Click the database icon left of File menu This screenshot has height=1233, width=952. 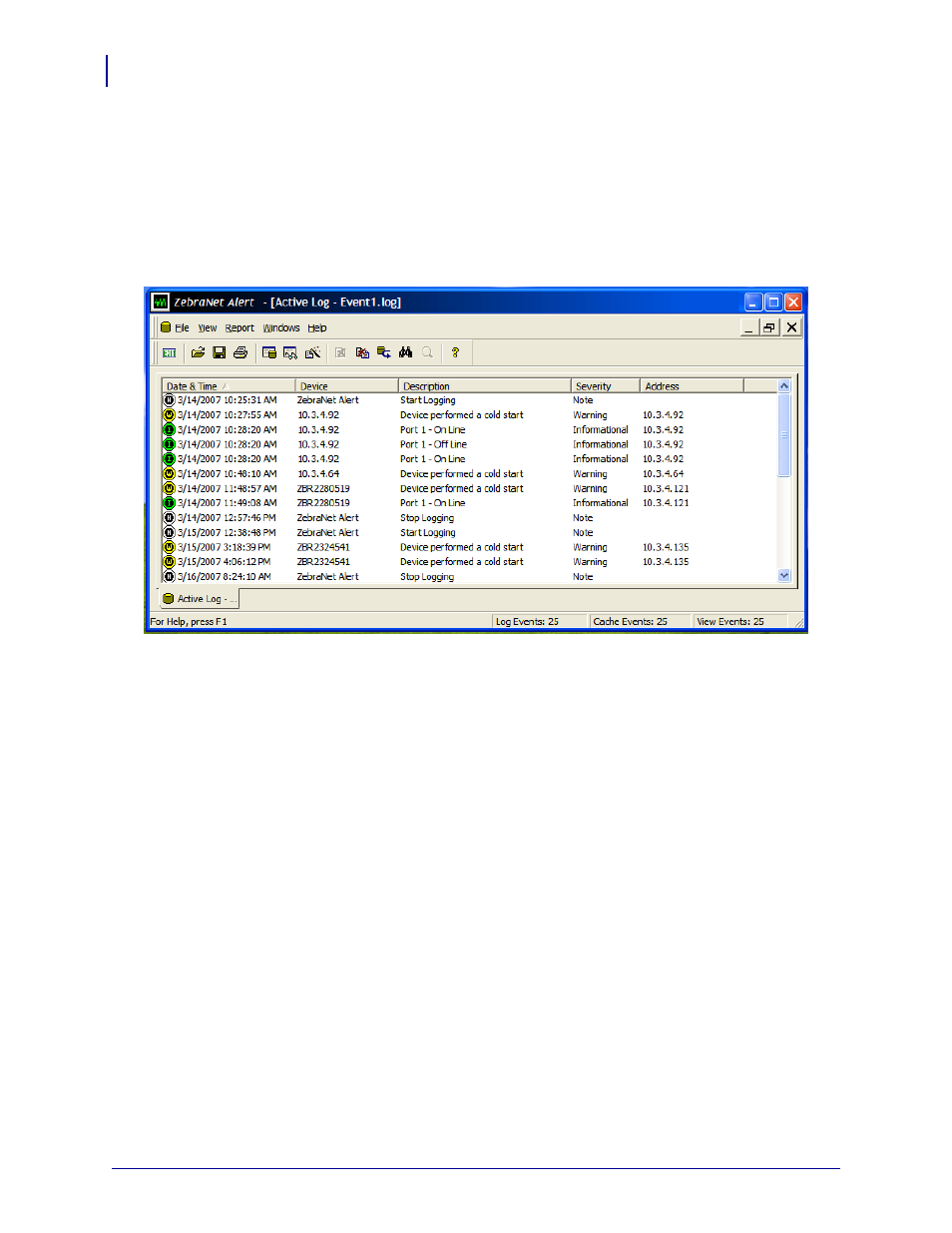click(x=166, y=327)
